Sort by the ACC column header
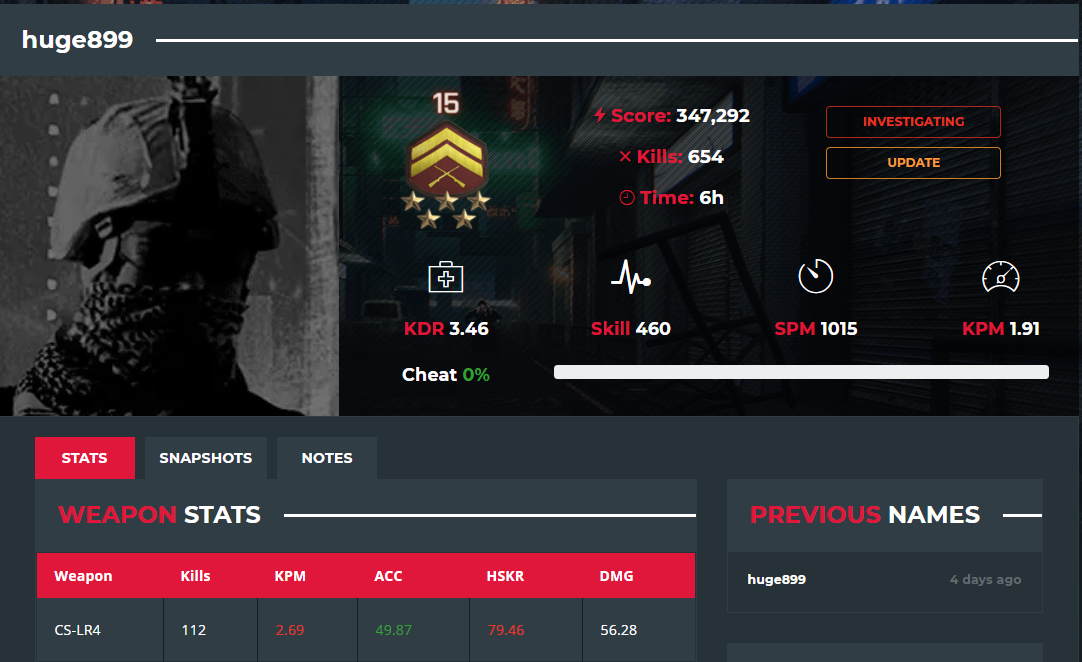Screen dimensions: 1082x662 (x=388, y=576)
